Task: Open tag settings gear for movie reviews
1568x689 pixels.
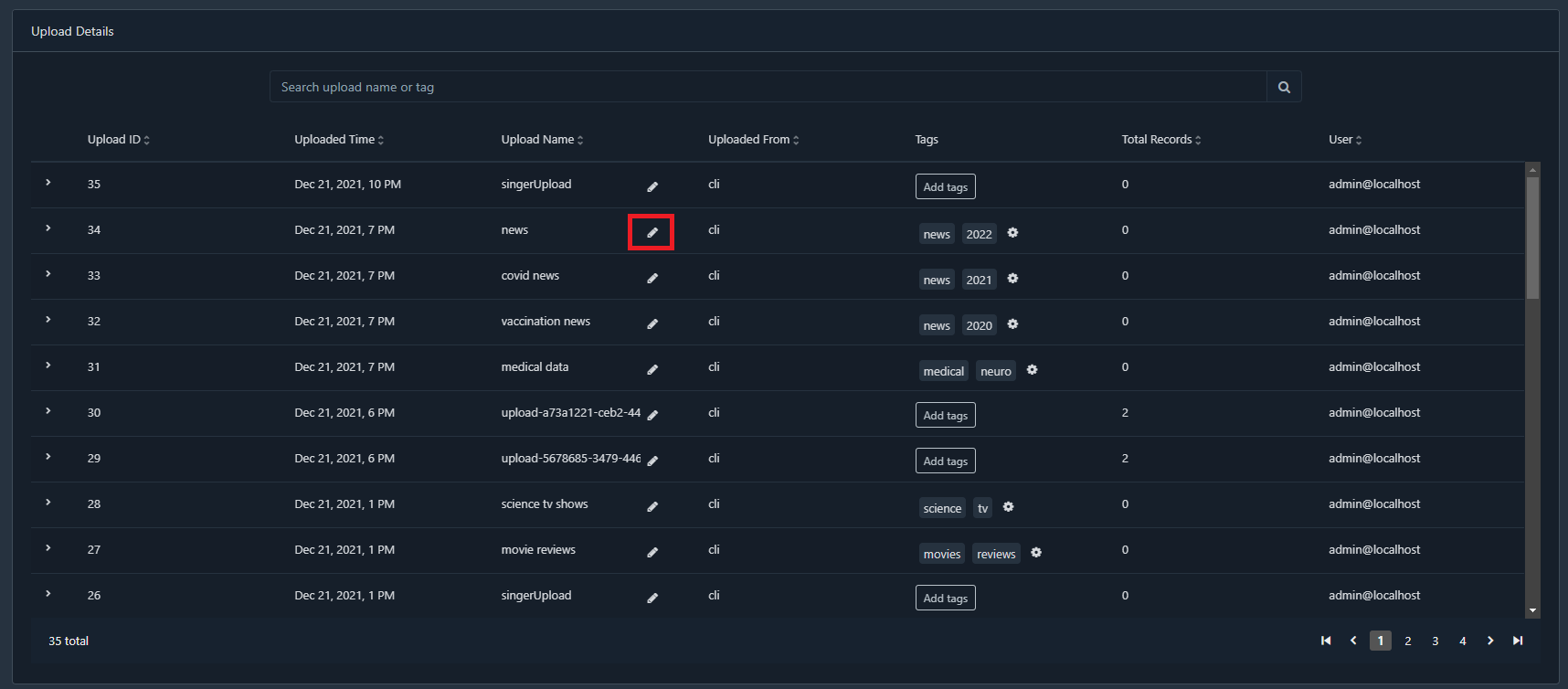Action: pyautogui.click(x=1036, y=553)
